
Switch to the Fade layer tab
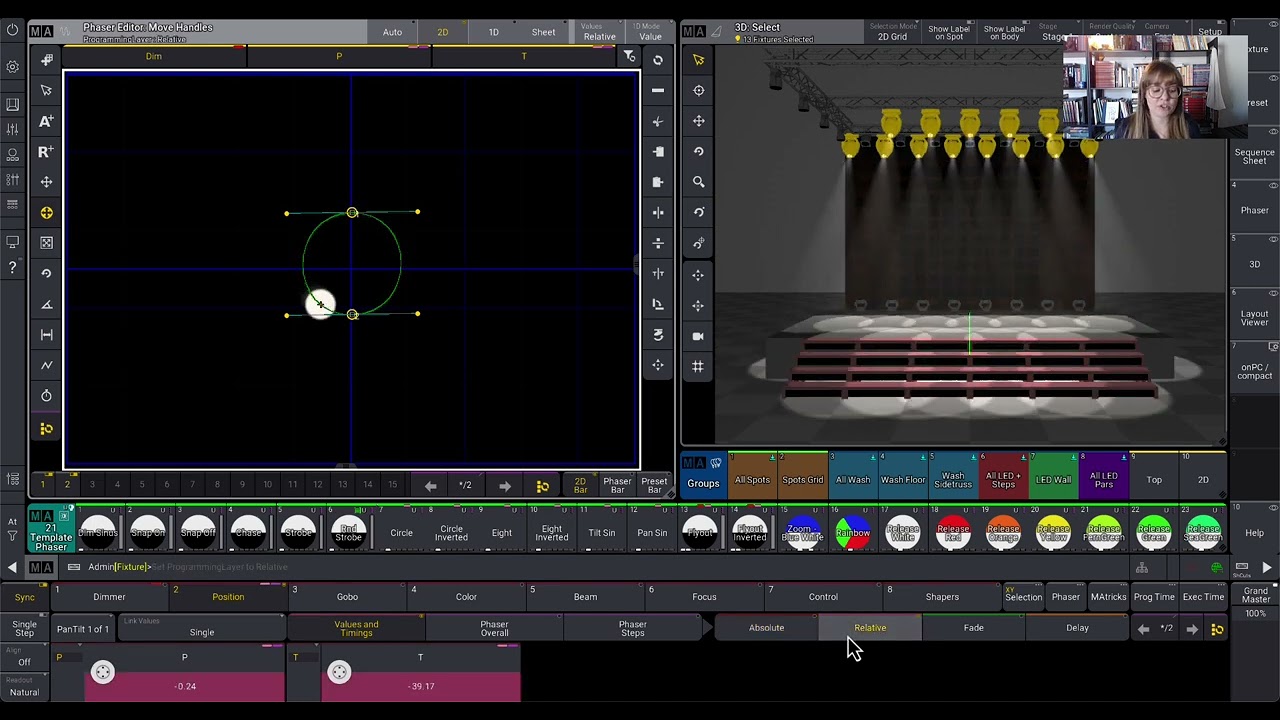coord(973,628)
